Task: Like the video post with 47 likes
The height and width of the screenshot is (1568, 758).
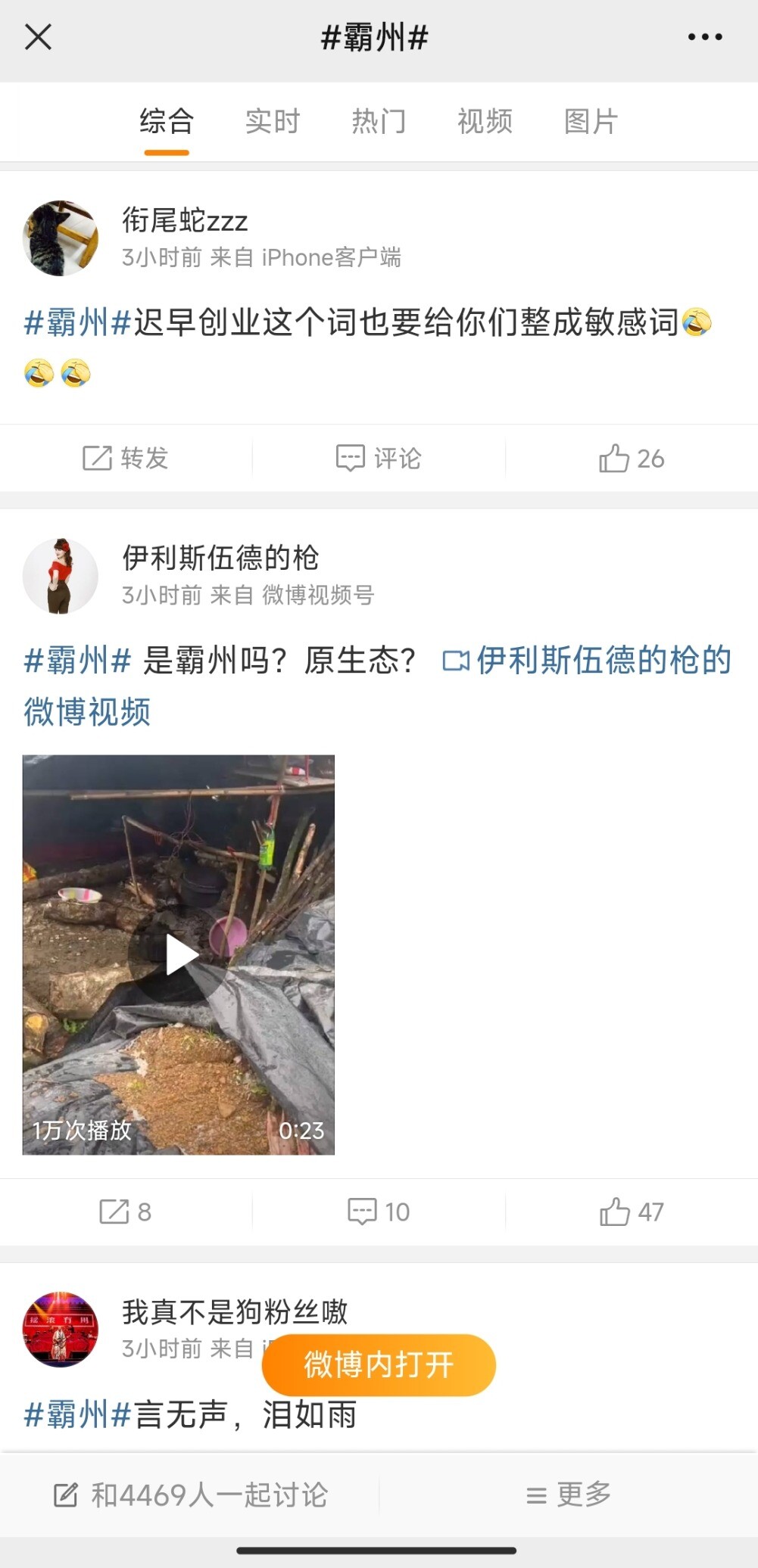Action: tap(632, 1212)
